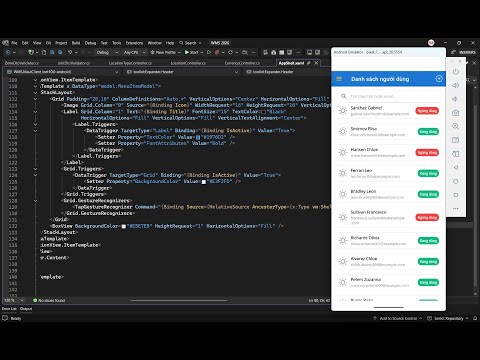Activate emulator zoom magnifier icon

pyautogui.click(x=455, y=126)
